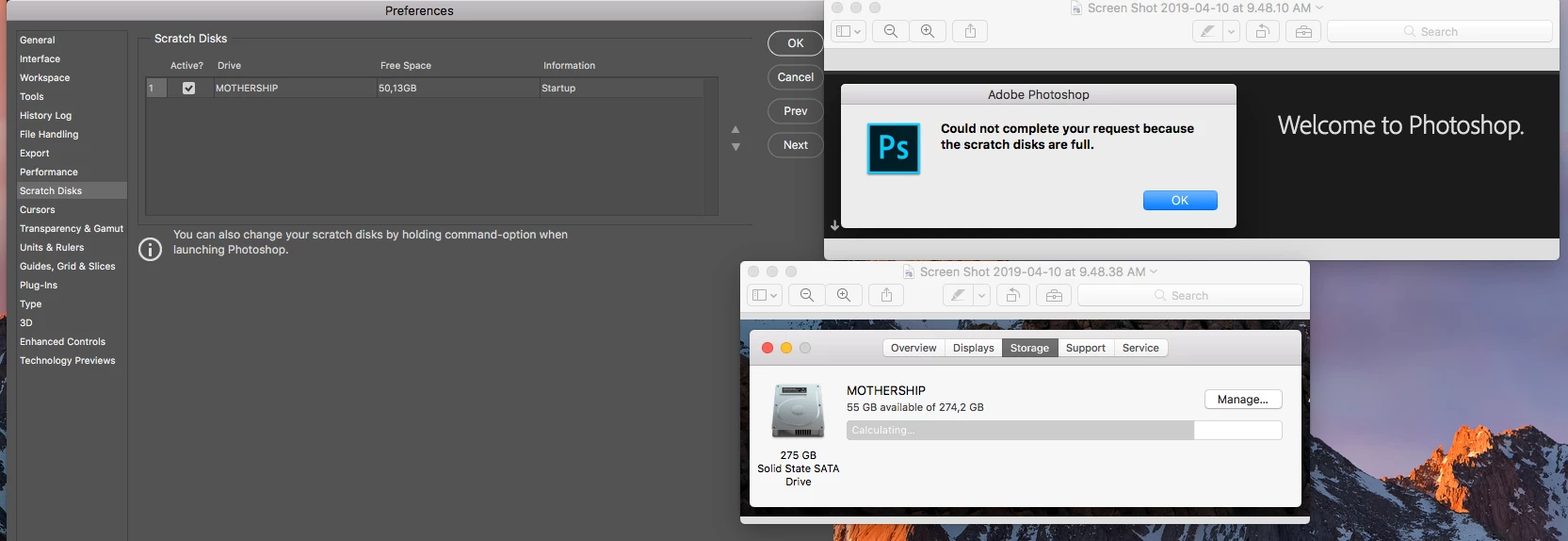Open the sidebar view dropdown in the 9.48.38 AM window
Image resolution: width=1568 pixels, height=541 pixels.
(x=774, y=295)
